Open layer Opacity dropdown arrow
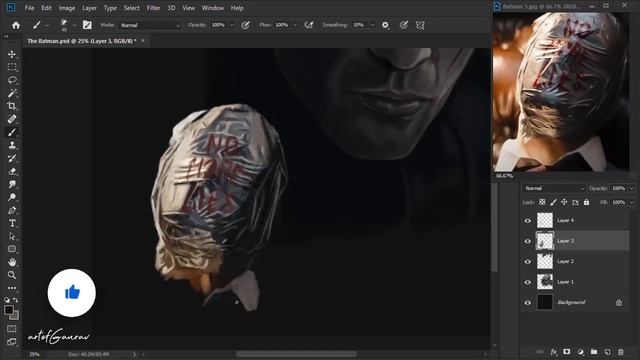This screenshot has width=640, height=360. click(632, 188)
